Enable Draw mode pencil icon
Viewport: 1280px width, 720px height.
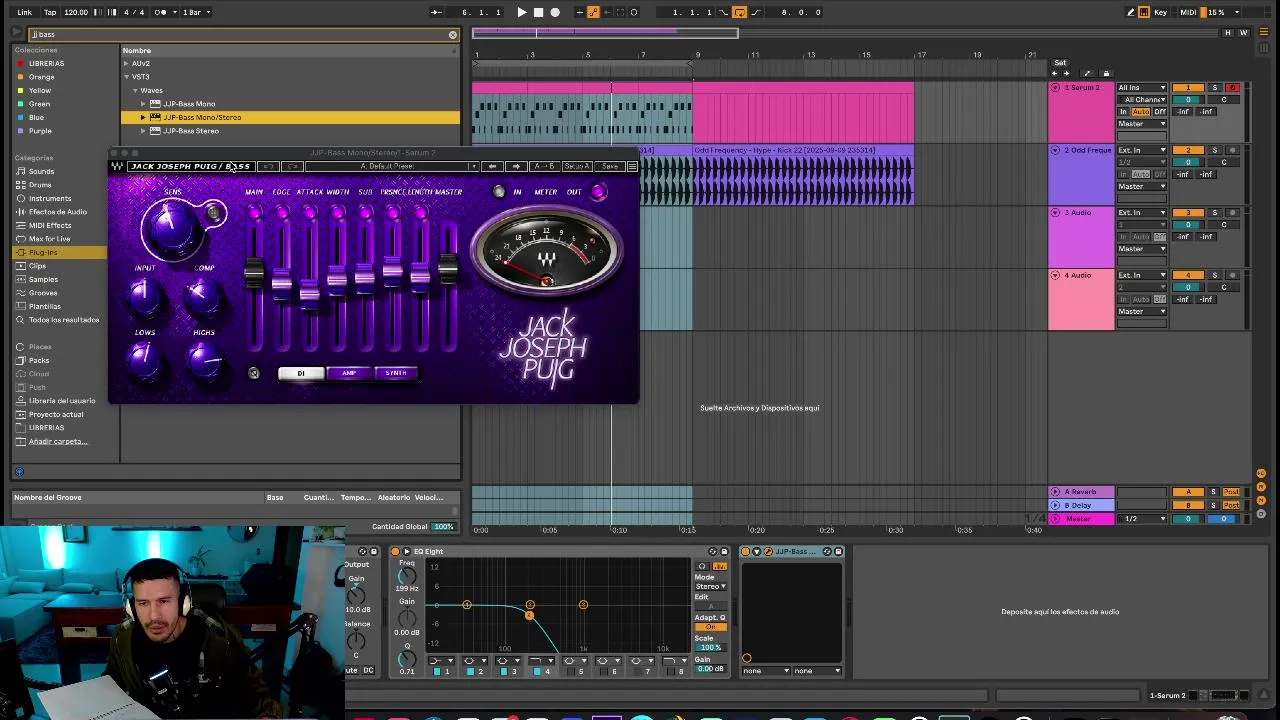tap(1131, 12)
